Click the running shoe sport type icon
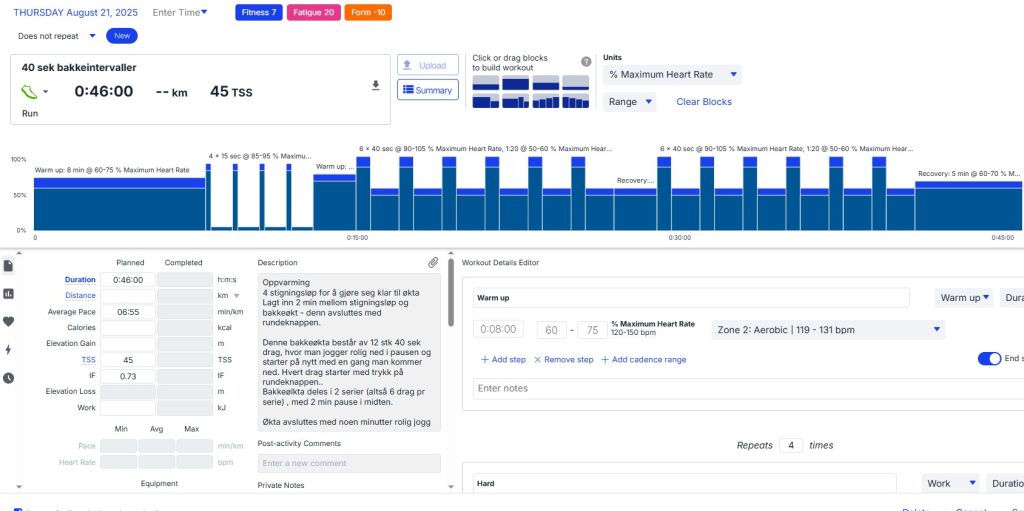Image resolution: width=1024 pixels, height=511 pixels. pyautogui.click(x=29, y=91)
